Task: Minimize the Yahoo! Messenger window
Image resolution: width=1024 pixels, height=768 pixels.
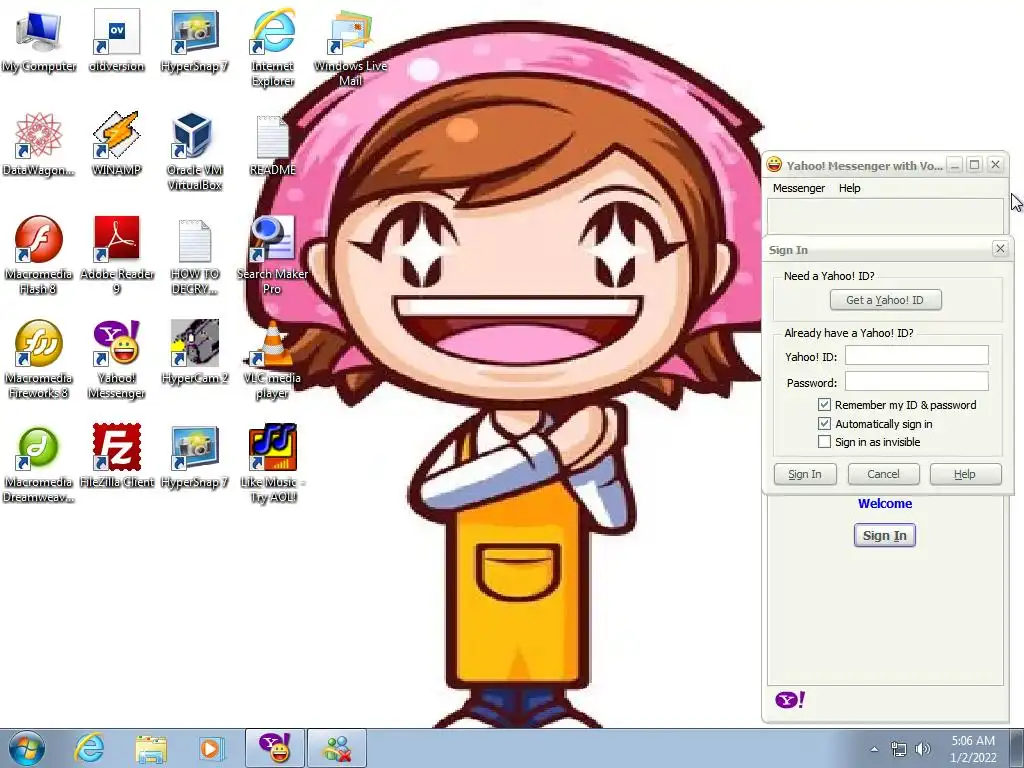Action: (955, 165)
